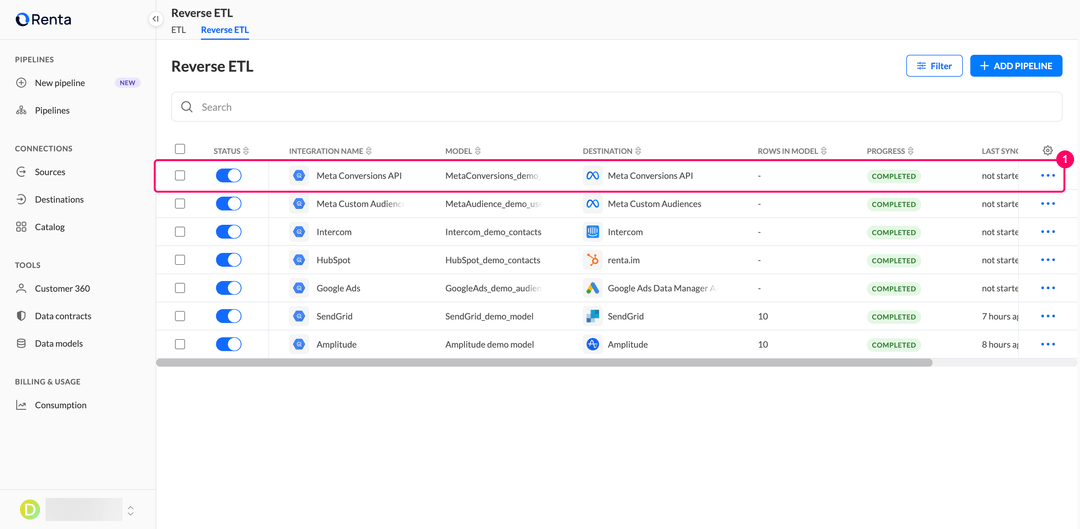Click the Amplitude destination icon
Screen dimensions: 1080x529
click(592, 344)
